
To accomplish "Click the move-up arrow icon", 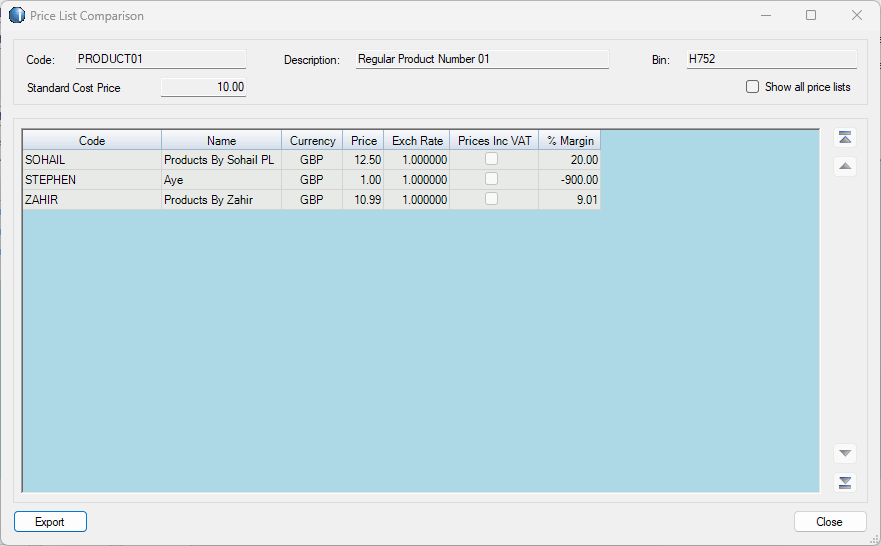I will click(845, 166).
